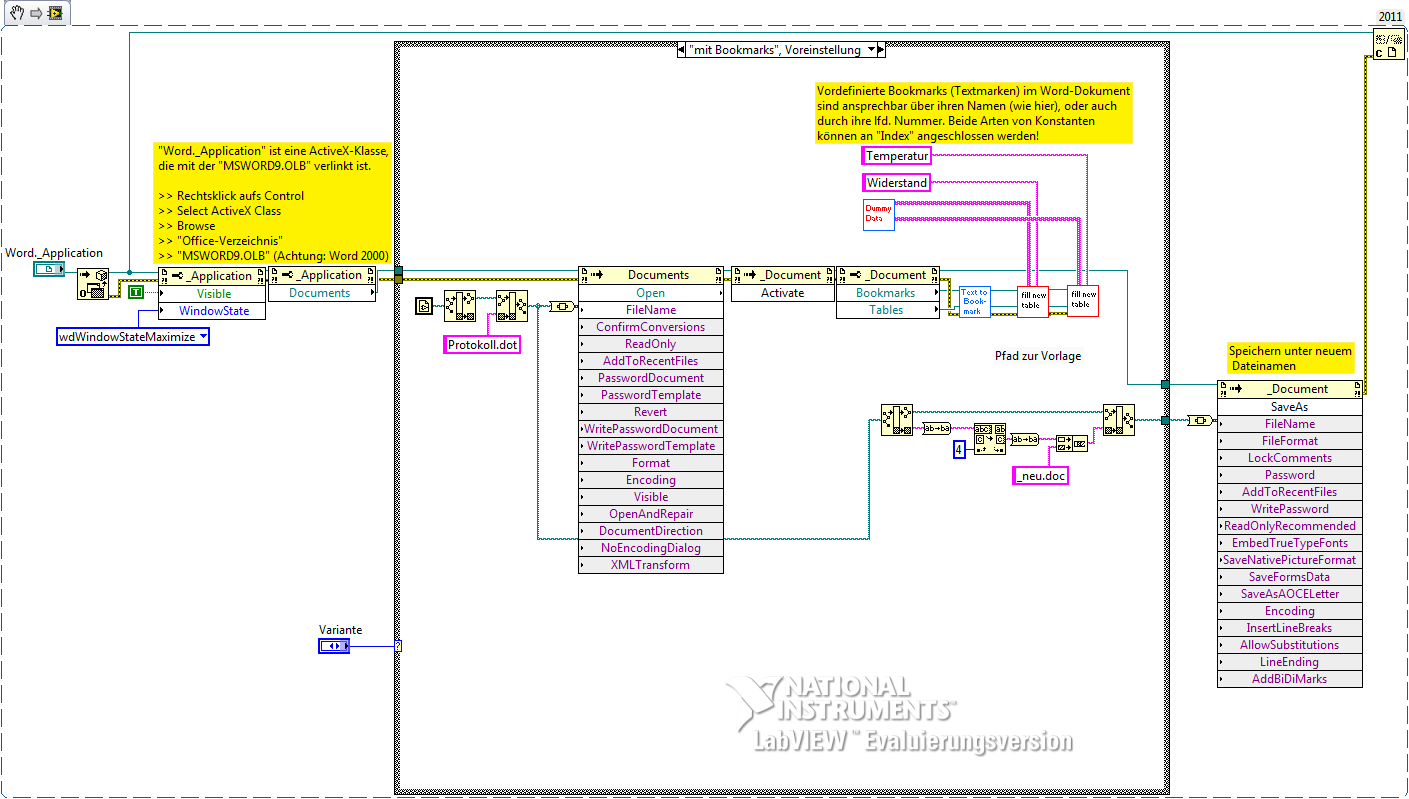Screen dimensions: 1409x799
Task: Click the Activate method of _Document node
Action: 783,293
